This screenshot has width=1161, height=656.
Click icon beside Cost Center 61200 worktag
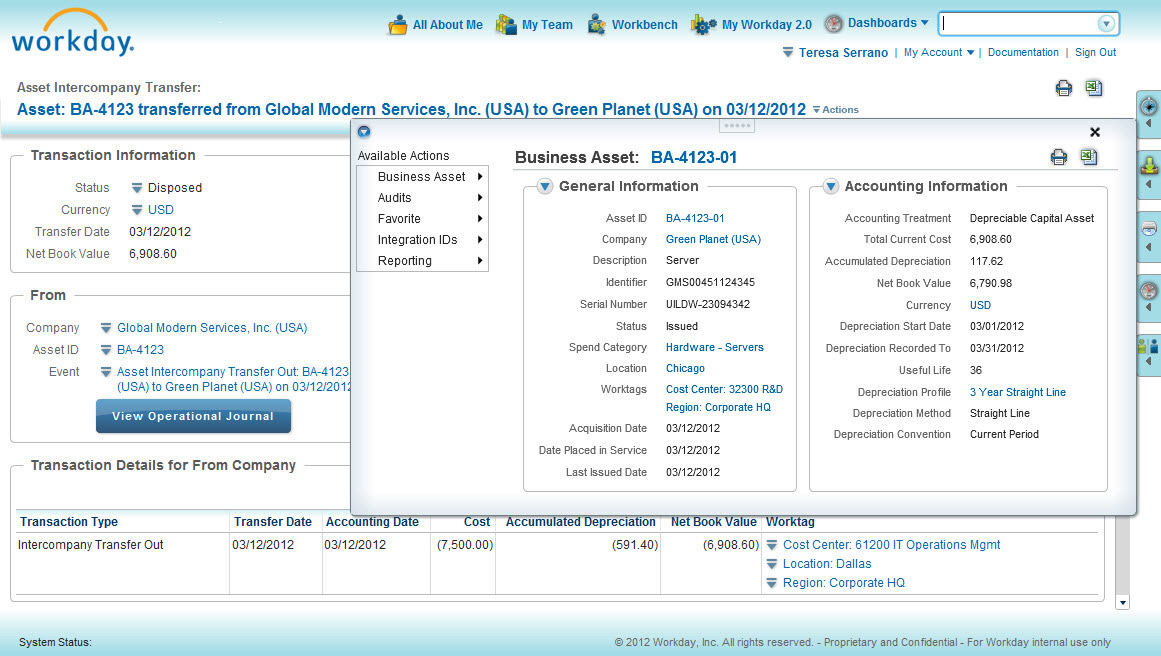click(x=772, y=545)
